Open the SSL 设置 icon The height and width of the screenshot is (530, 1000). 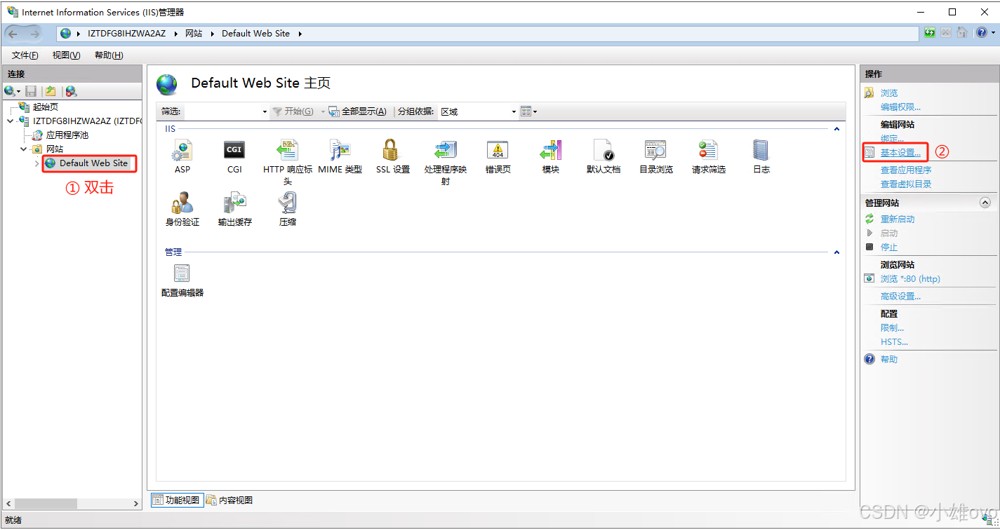point(392,151)
